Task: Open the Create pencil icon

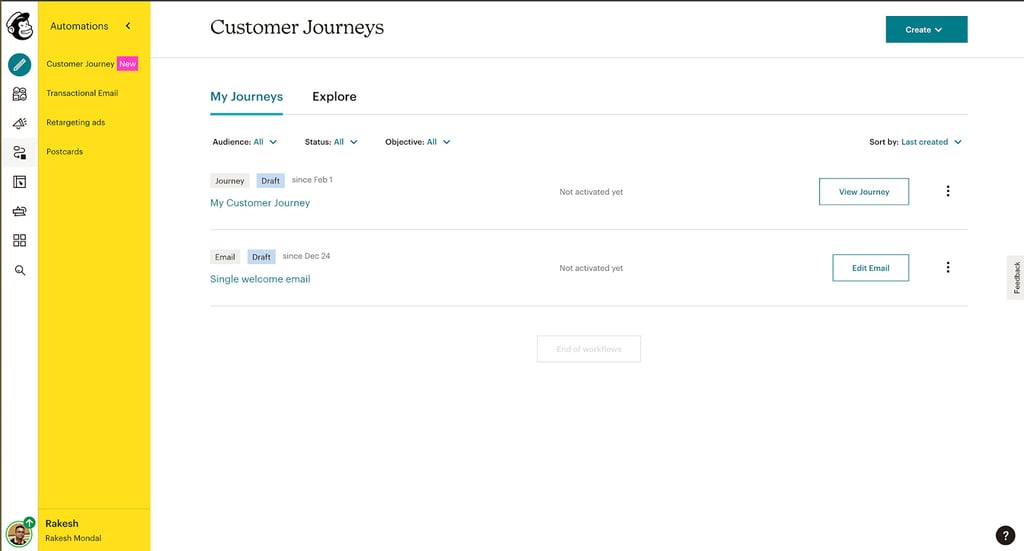Action: point(20,65)
